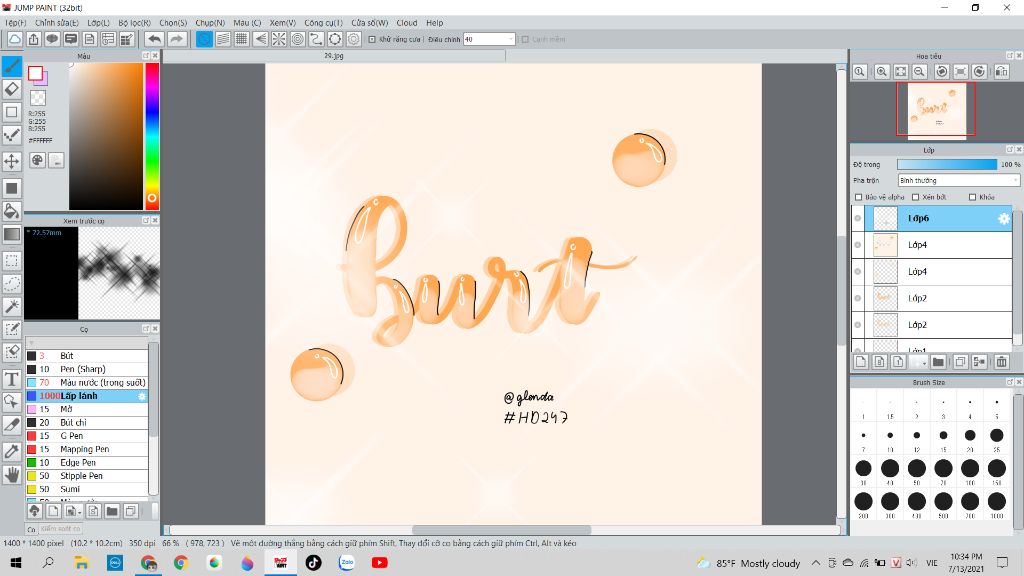Create a new raster layer

coord(861,361)
